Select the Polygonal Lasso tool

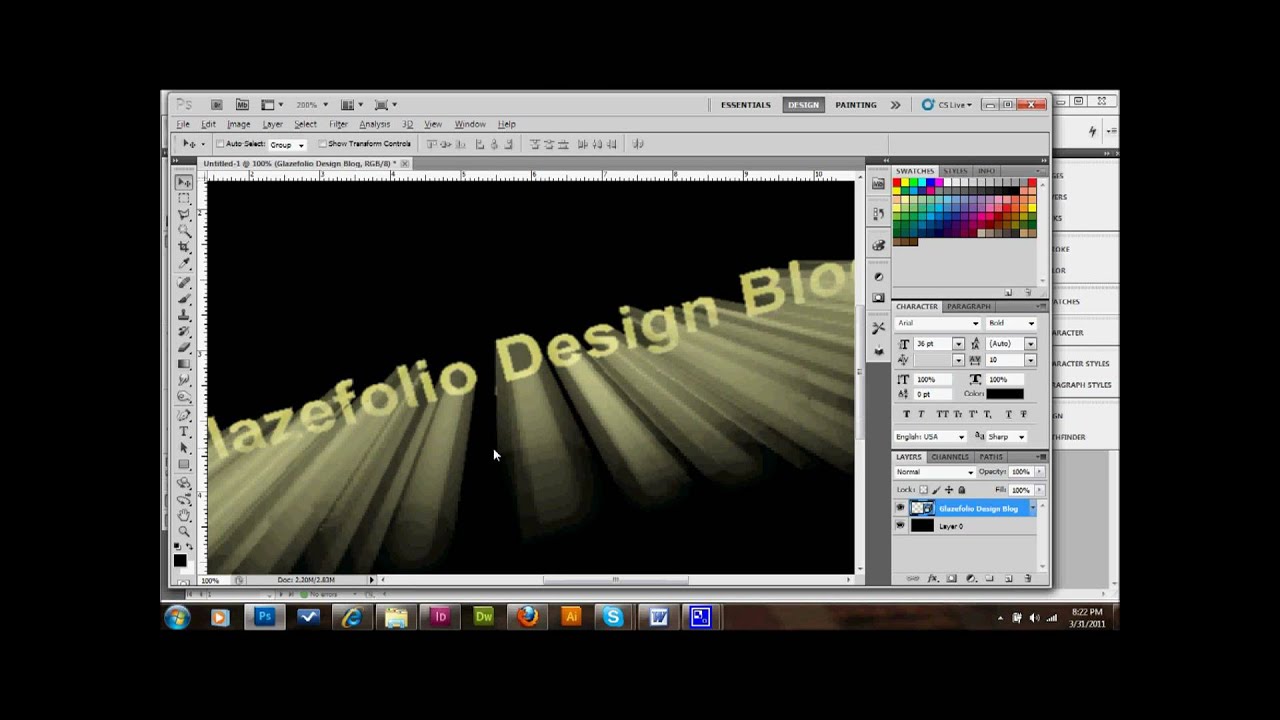pos(184,215)
